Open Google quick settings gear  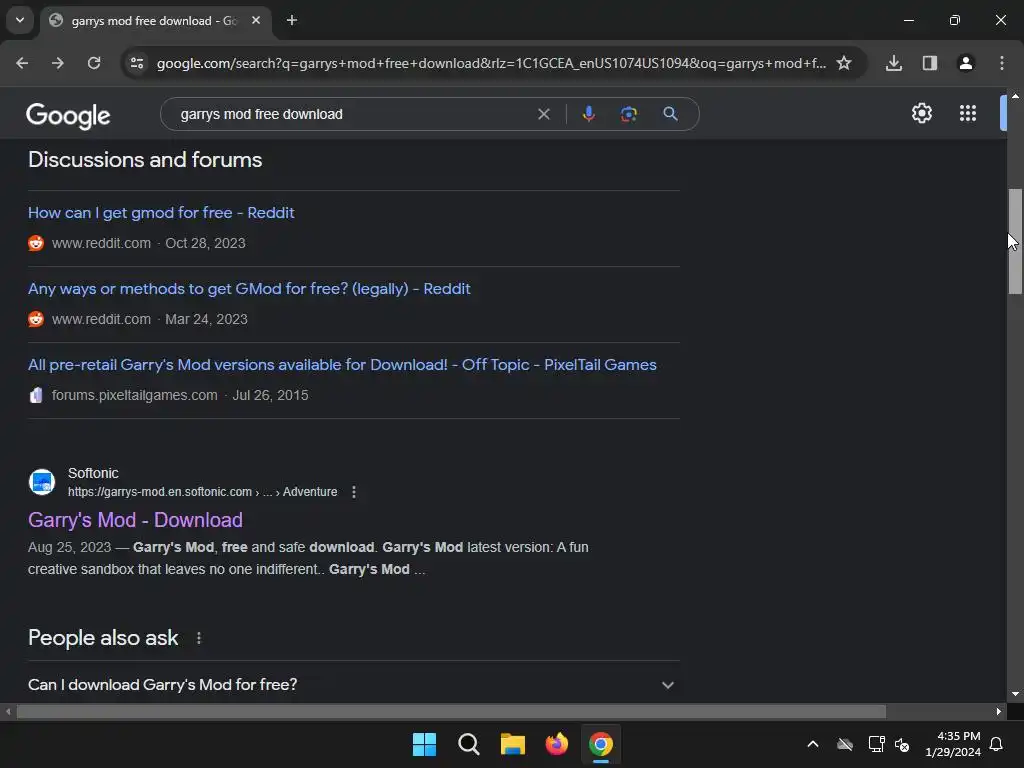[921, 113]
